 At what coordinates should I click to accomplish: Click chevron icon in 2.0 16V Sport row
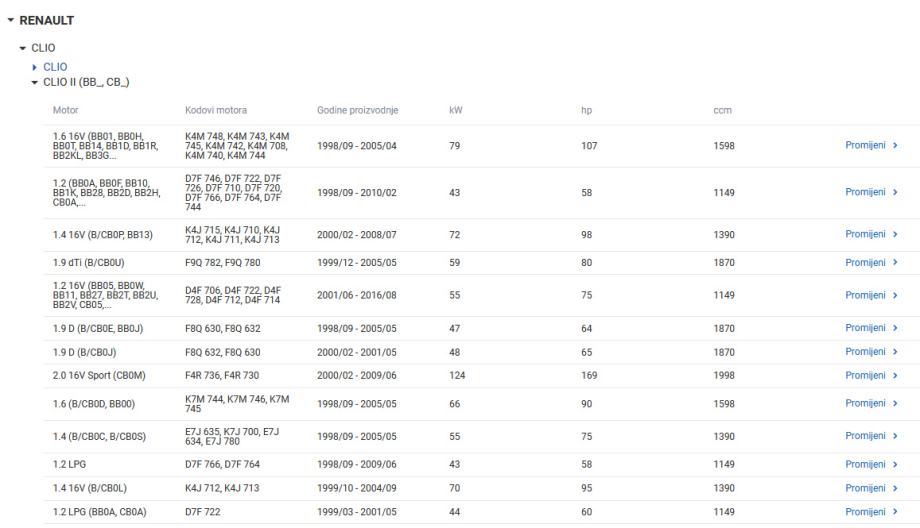click(x=895, y=375)
